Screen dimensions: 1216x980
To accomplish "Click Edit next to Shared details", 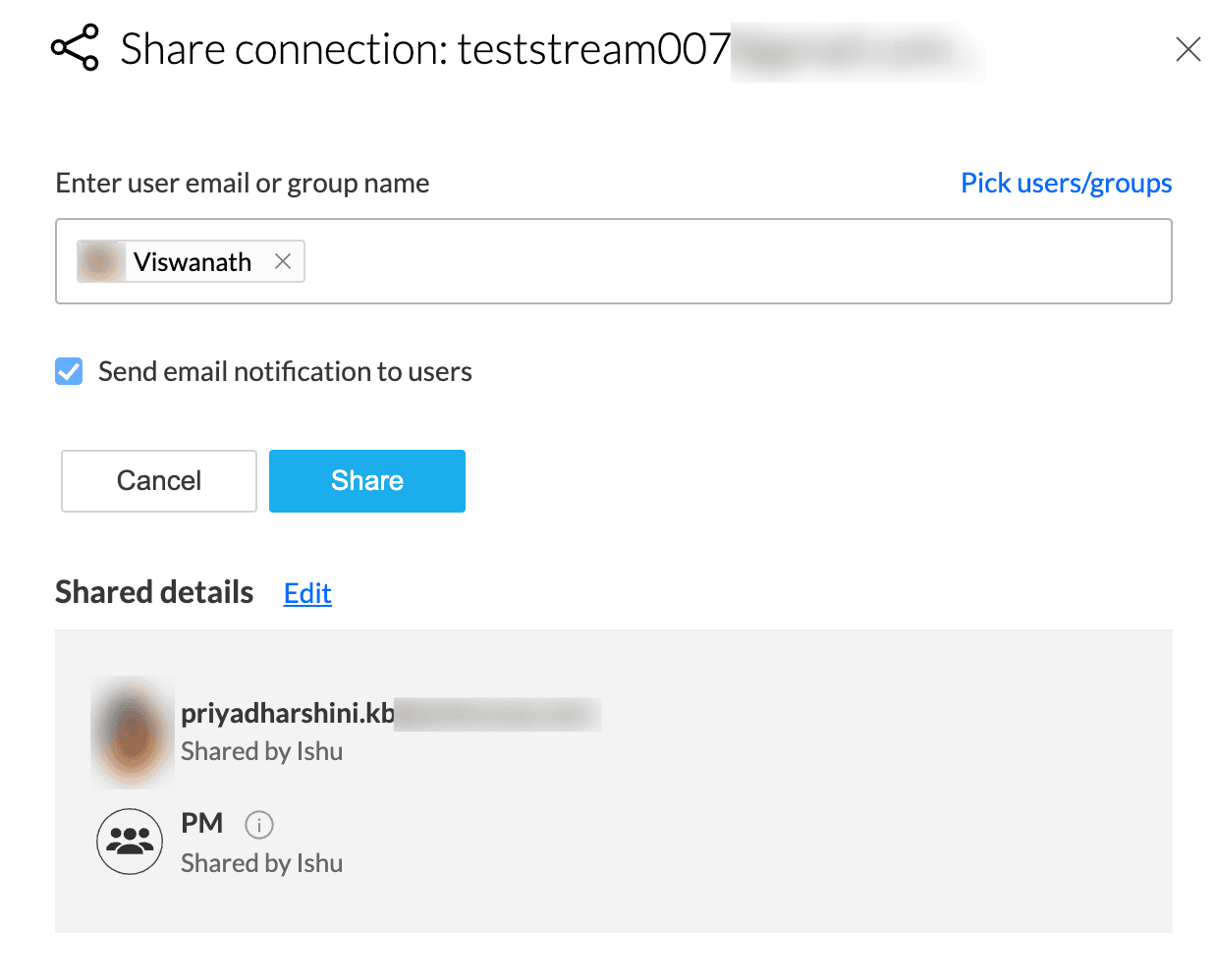I will click(x=307, y=593).
